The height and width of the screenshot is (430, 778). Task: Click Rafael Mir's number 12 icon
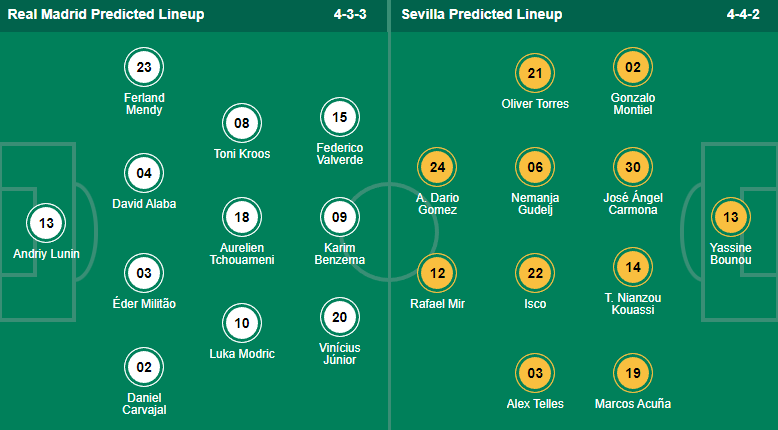(x=437, y=273)
